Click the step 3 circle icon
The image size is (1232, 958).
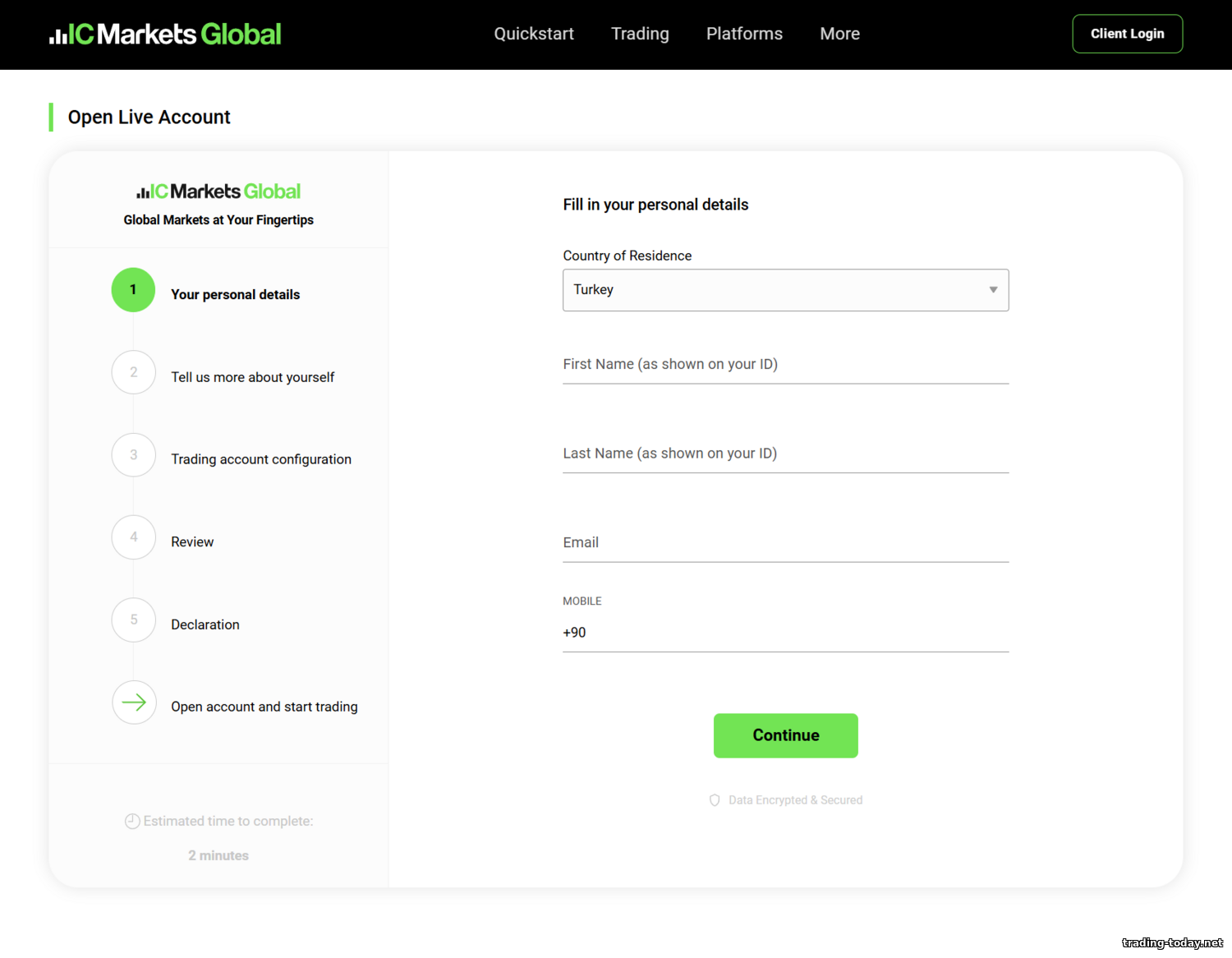[133, 455]
